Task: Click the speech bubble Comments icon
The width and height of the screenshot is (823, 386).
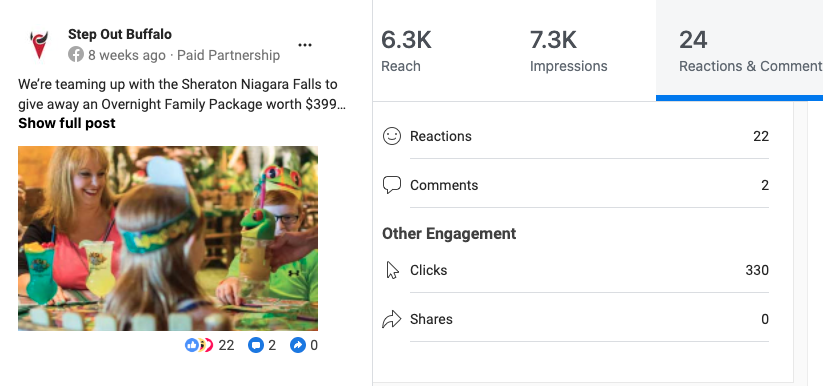Action: (392, 185)
